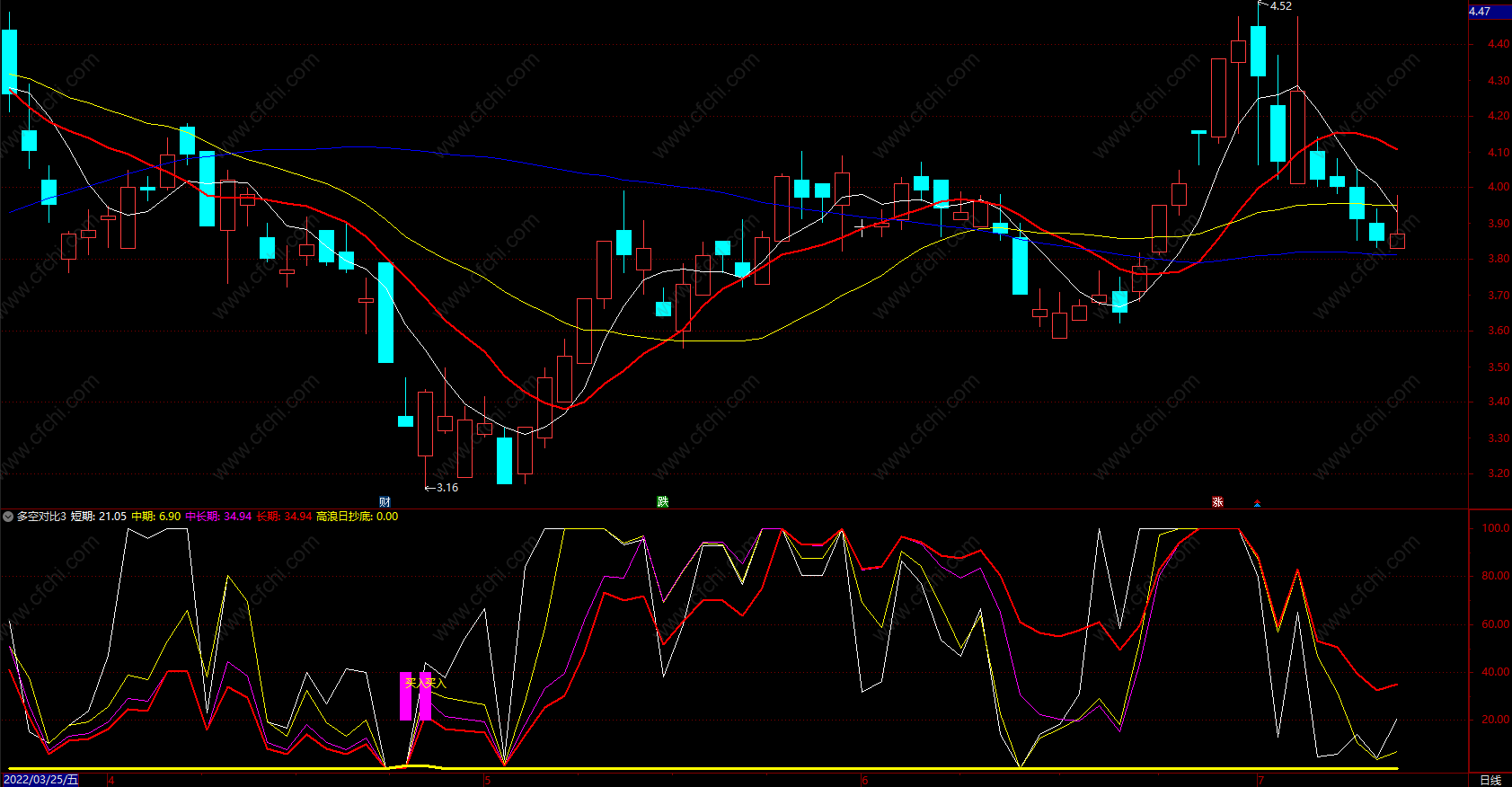Click the 3.20 price axis label

pos(1498,473)
